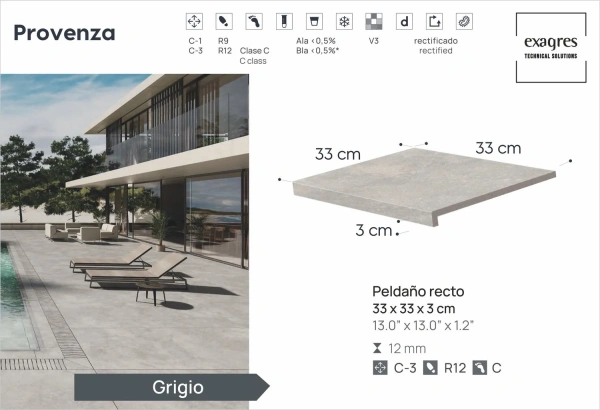Screen dimensions: 600x410
Task: Click the Grigio color label banner
Action: point(170,387)
